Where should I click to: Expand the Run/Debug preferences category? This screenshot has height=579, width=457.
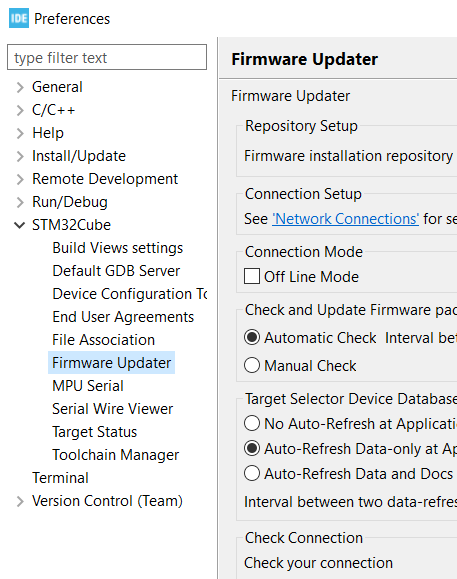click(20, 202)
